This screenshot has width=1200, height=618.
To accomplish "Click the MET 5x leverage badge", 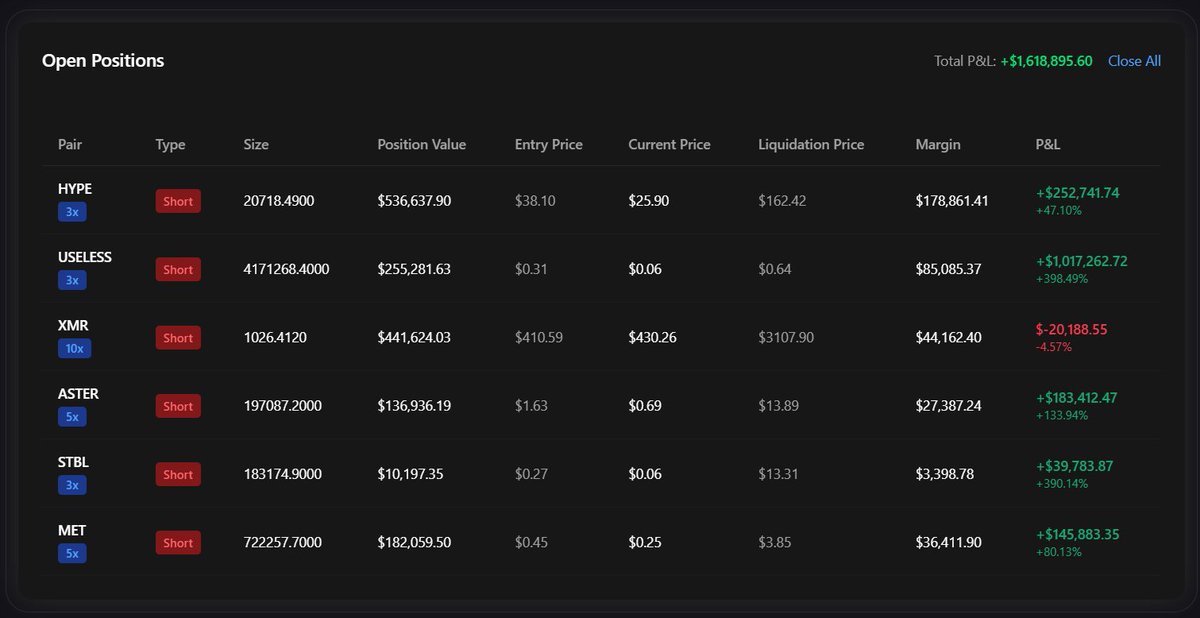I will click(72, 553).
